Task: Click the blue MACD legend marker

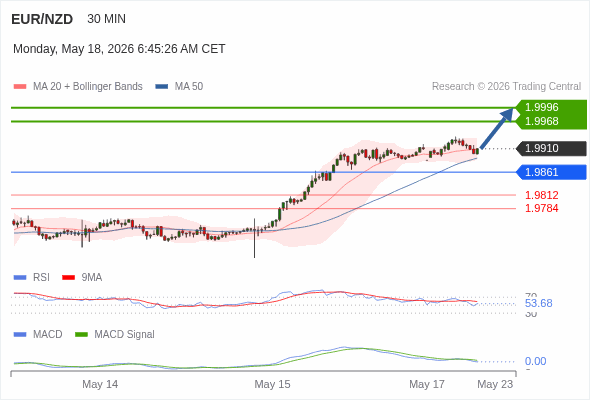Action: point(20,334)
